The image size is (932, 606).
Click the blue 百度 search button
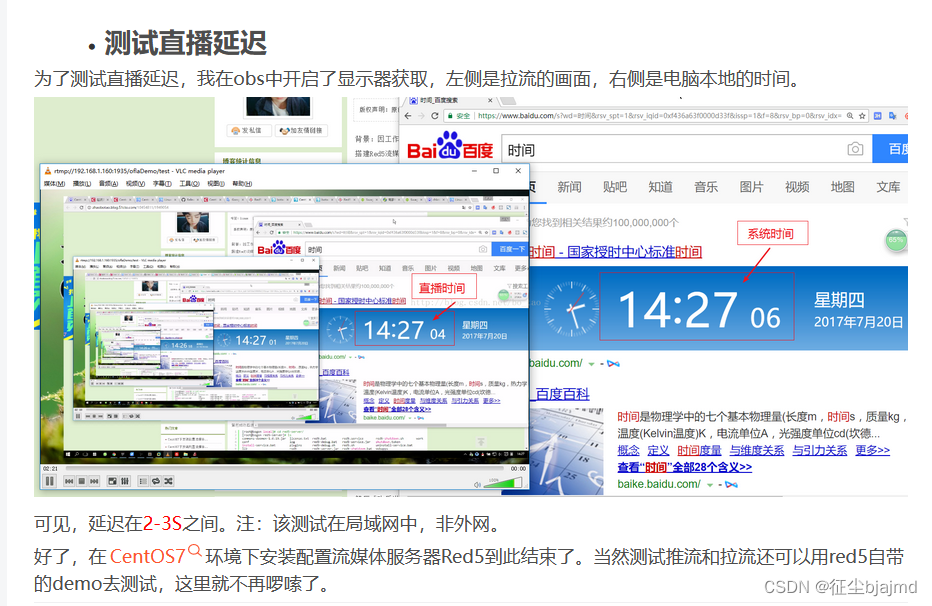pyautogui.click(x=890, y=149)
